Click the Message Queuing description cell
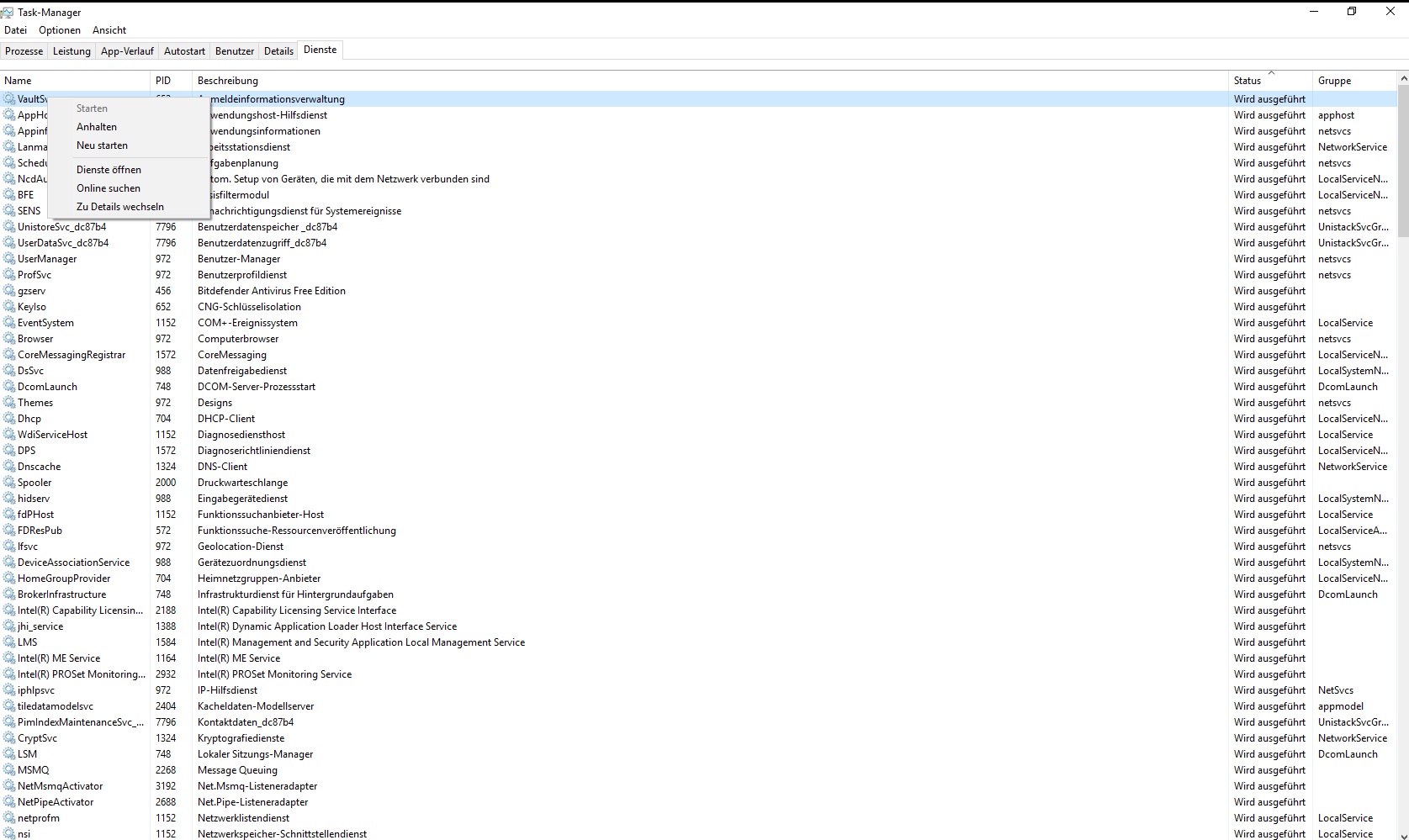This screenshot has height=840, width=1409. click(237, 770)
